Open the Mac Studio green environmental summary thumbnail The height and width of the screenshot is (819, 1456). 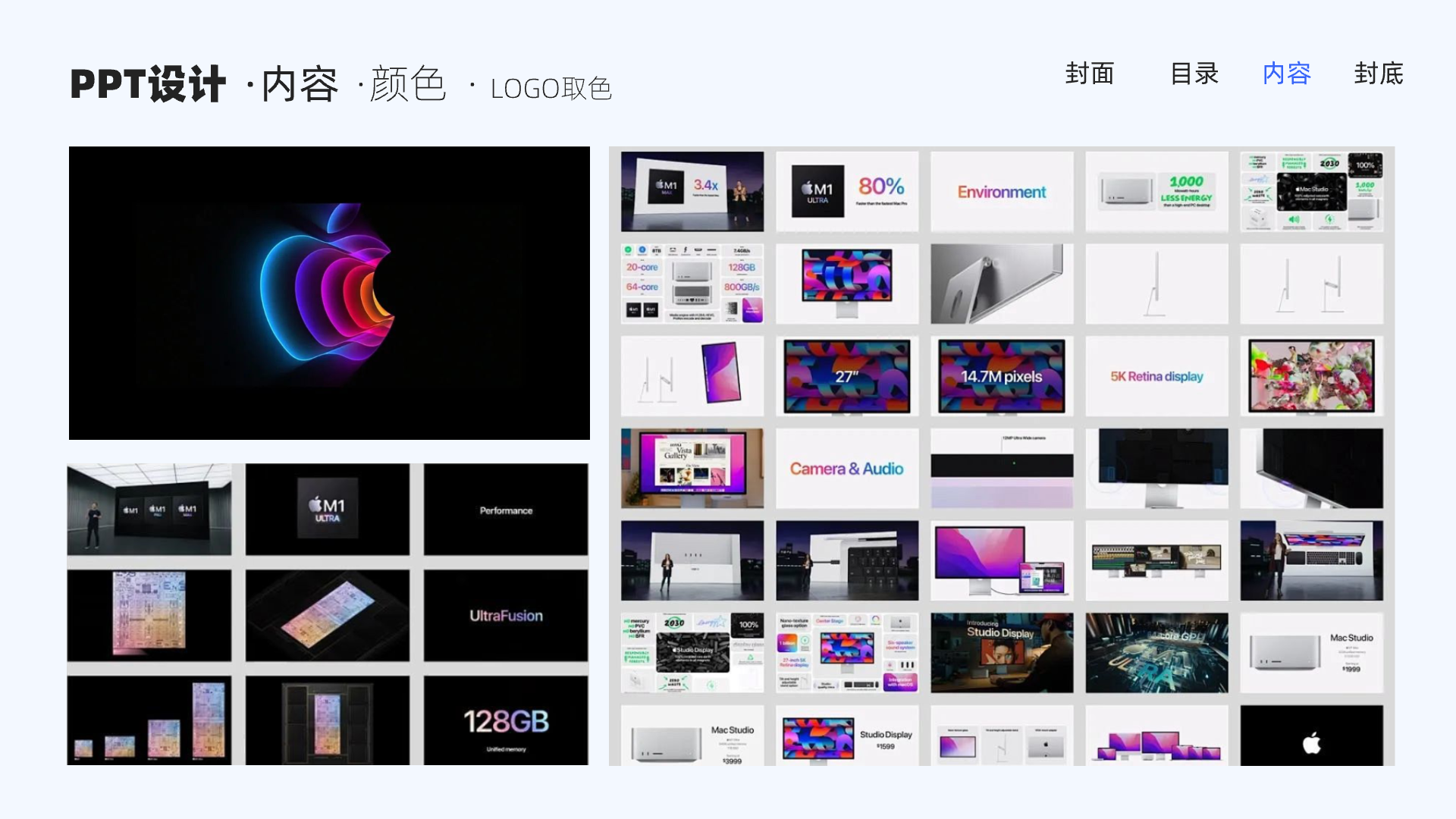[x=1312, y=191]
